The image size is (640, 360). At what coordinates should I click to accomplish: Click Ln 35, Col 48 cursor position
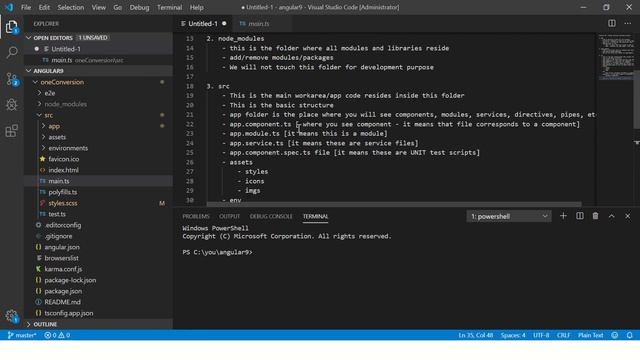tap(476, 335)
